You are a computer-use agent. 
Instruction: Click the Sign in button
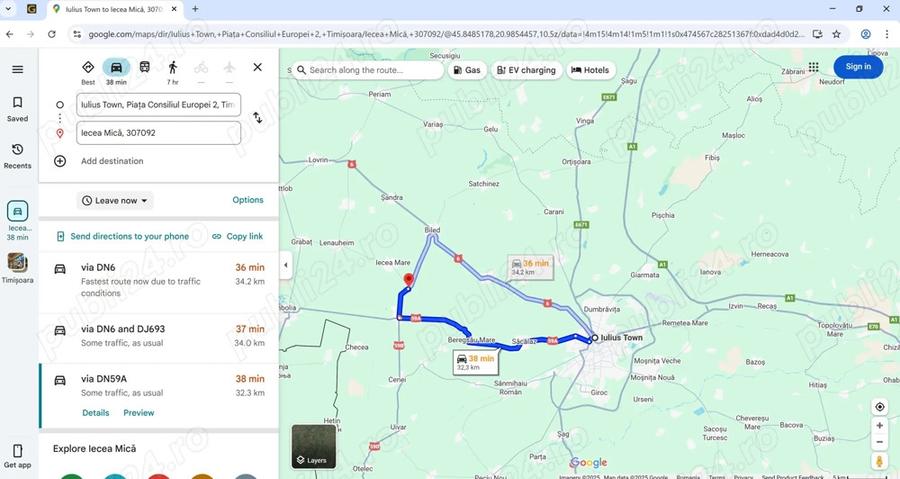(x=857, y=67)
